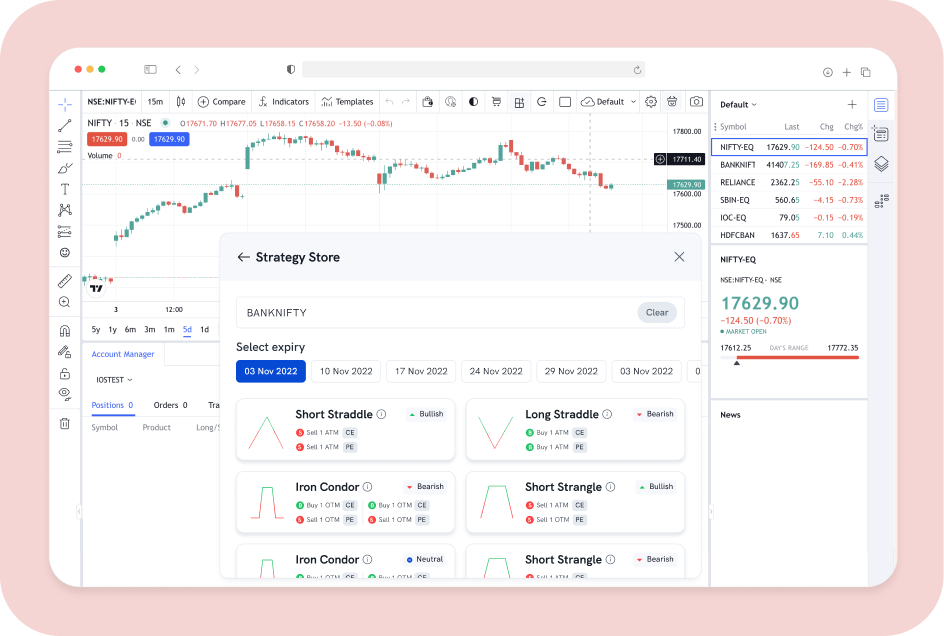Remove drawings using trash icon
944x636 pixels.
point(65,423)
